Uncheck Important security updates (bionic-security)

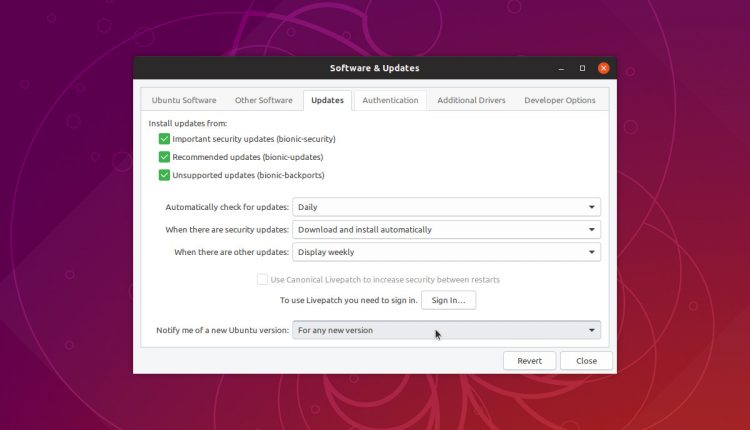click(164, 139)
